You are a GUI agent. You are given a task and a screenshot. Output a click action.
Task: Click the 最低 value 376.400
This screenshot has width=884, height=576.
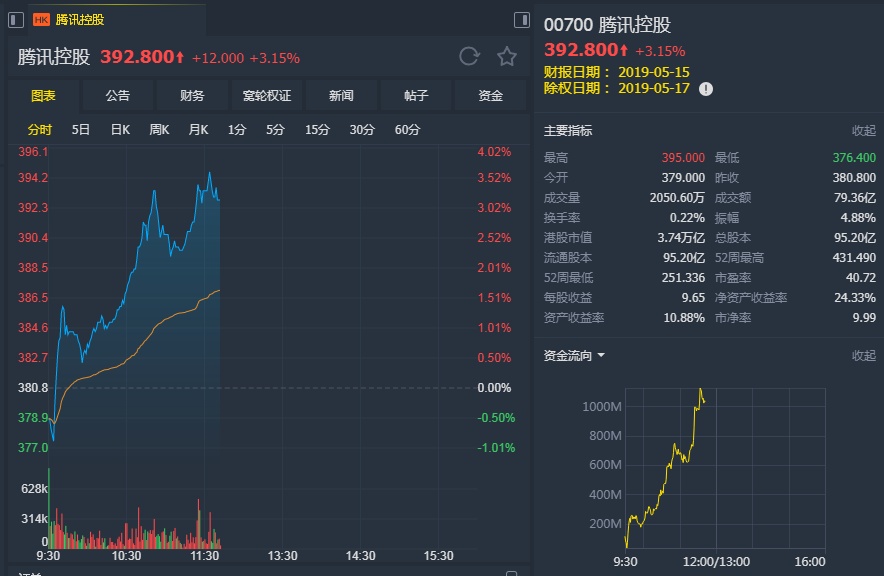click(x=854, y=158)
